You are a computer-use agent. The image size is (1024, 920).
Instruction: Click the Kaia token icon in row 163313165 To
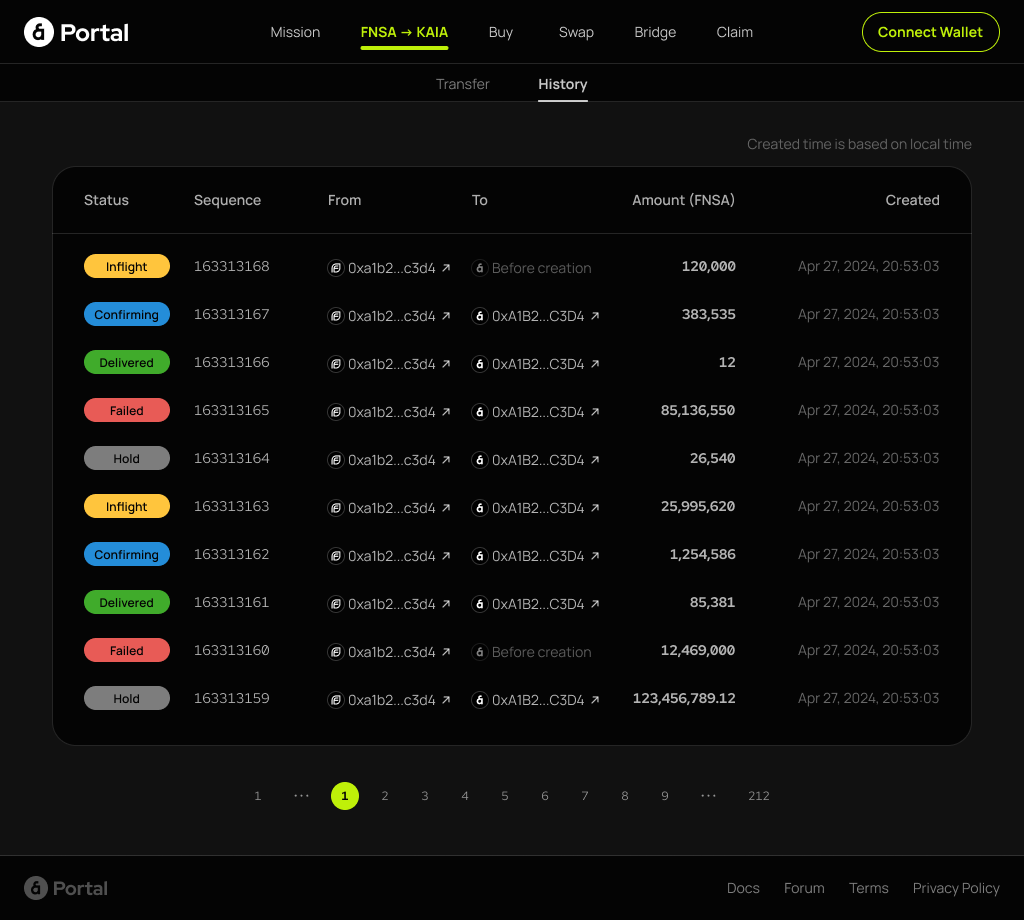480,412
